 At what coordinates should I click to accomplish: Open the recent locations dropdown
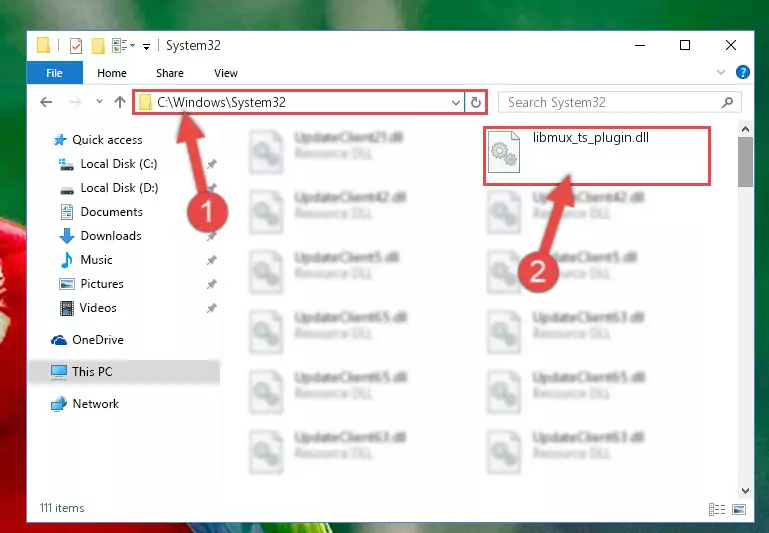click(99, 102)
